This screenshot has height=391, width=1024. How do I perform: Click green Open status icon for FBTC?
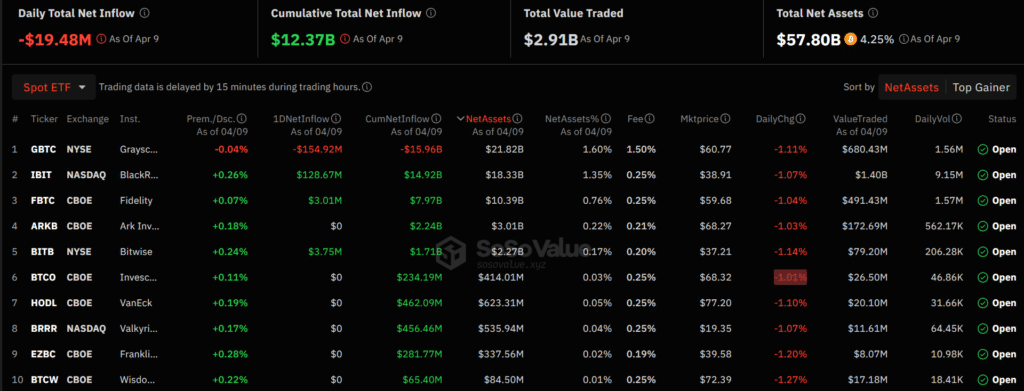983,200
